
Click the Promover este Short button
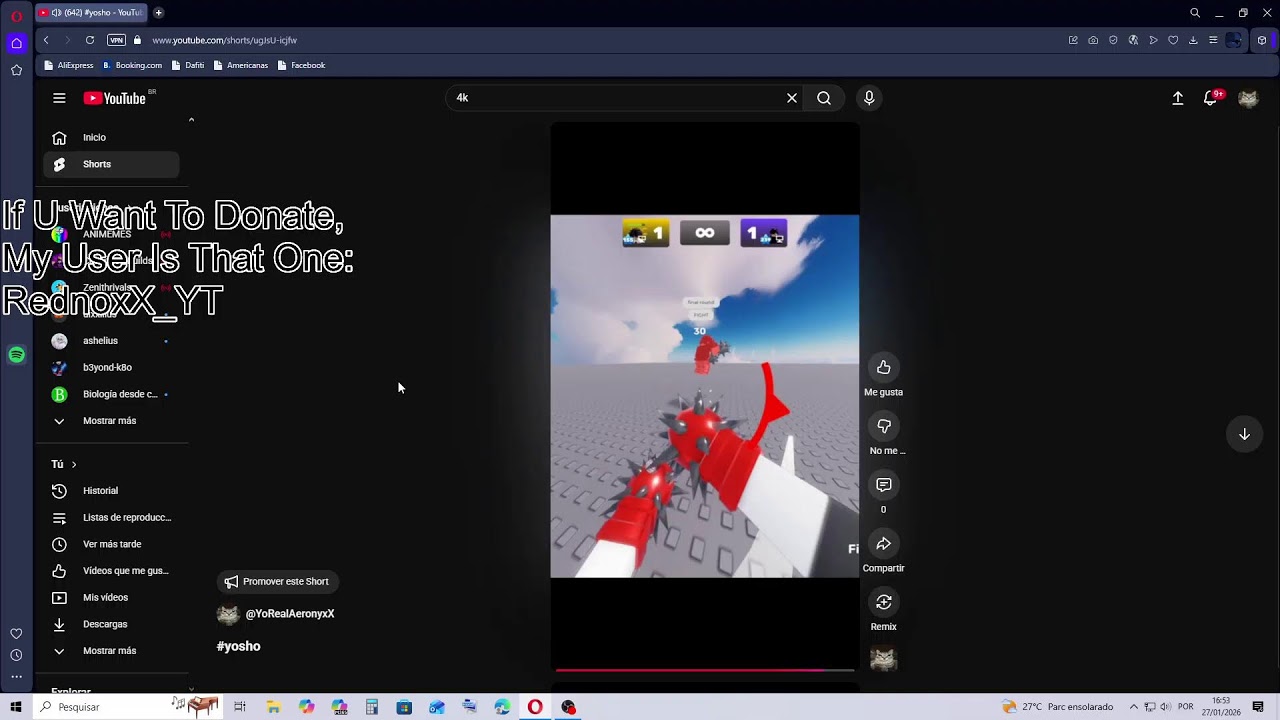coord(278,581)
